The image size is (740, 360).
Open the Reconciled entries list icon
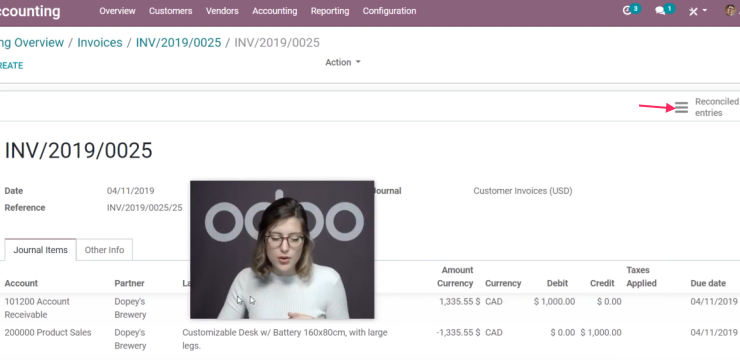pyautogui.click(x=681, y=108)
